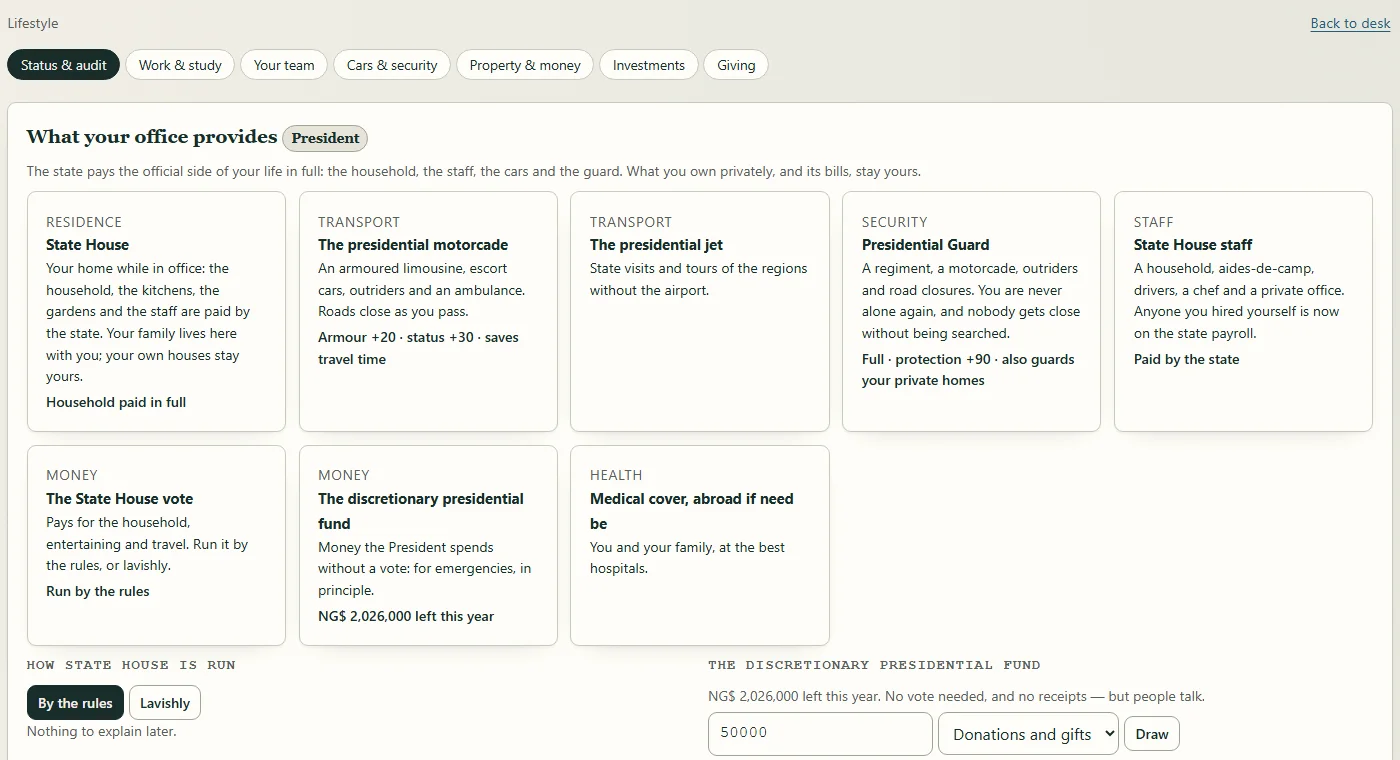Select the Property & money tab
The height and width of the screenshot is (760, 1400).
click(525, 65)
